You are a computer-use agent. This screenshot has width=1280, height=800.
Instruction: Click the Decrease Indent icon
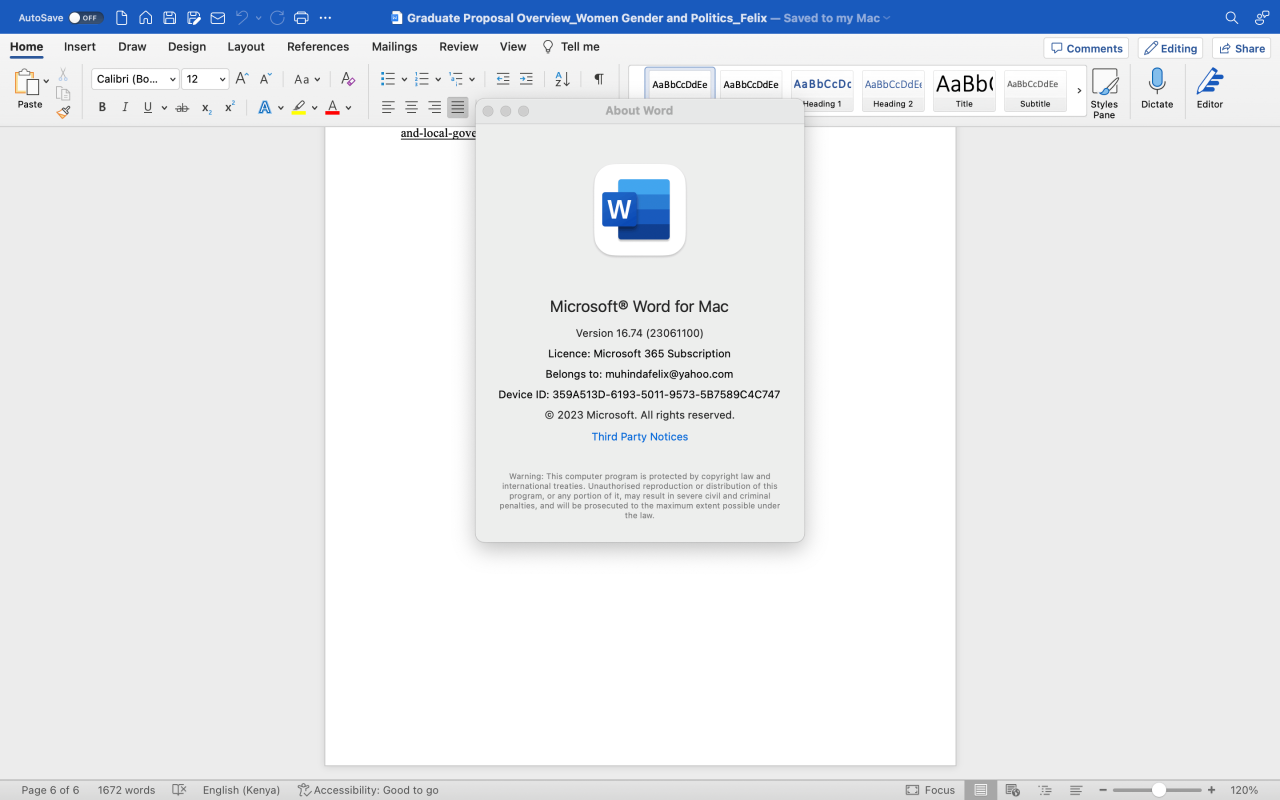(503, 79)
